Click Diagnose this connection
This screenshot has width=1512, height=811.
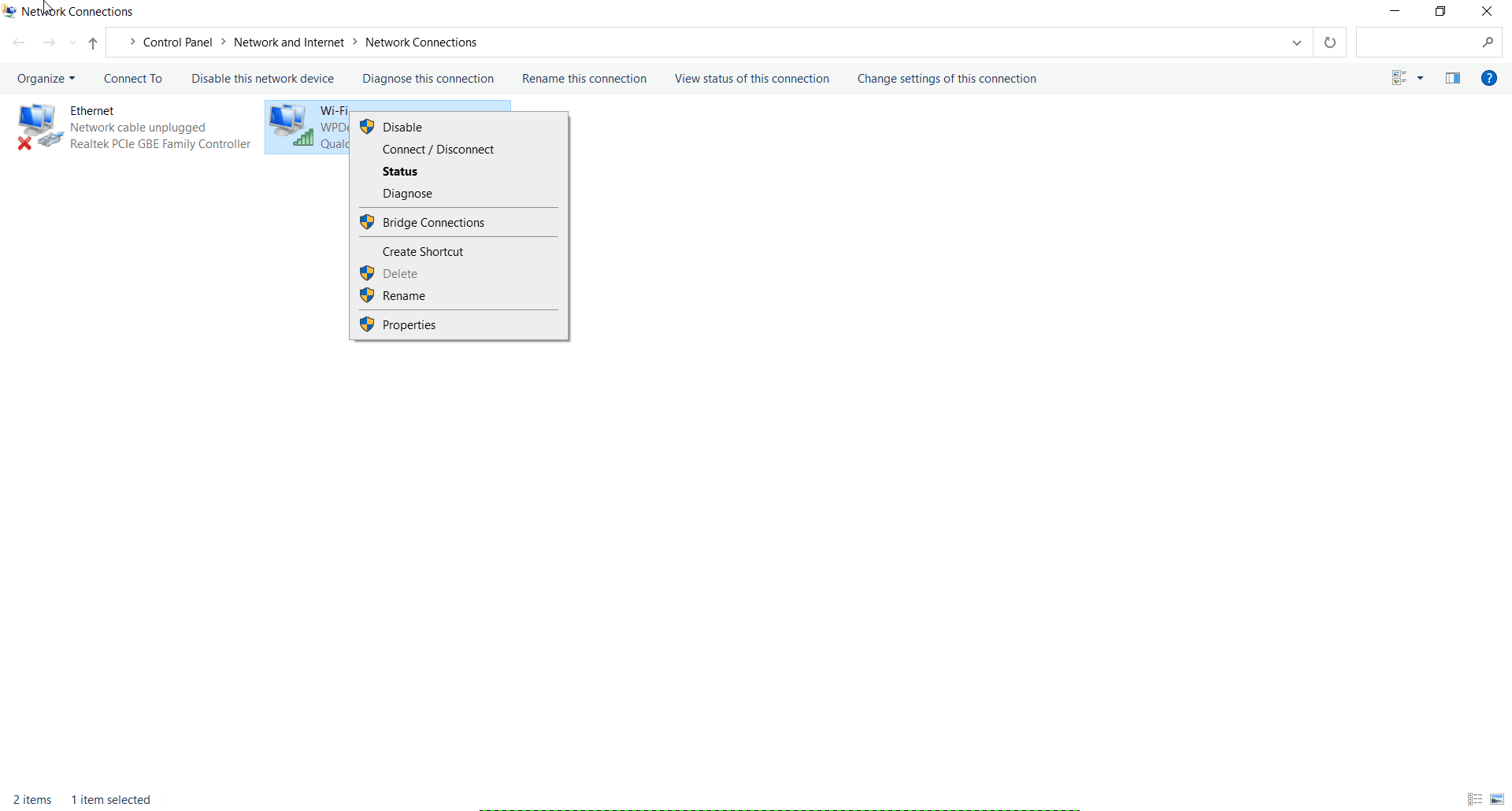(428, 79)
